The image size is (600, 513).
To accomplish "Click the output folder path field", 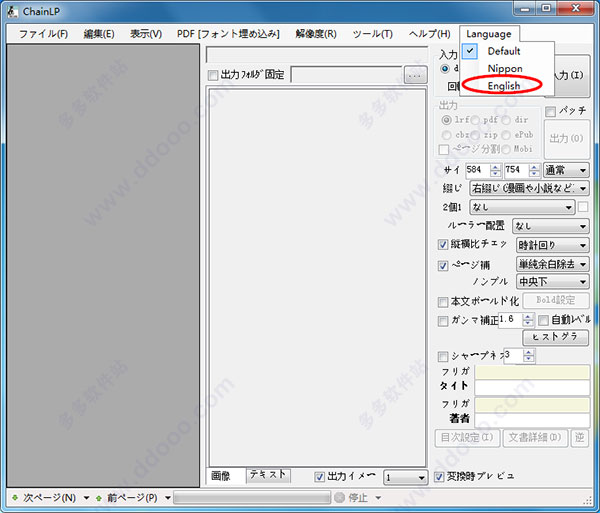I will pyautogui.click(x=347, y=75).
